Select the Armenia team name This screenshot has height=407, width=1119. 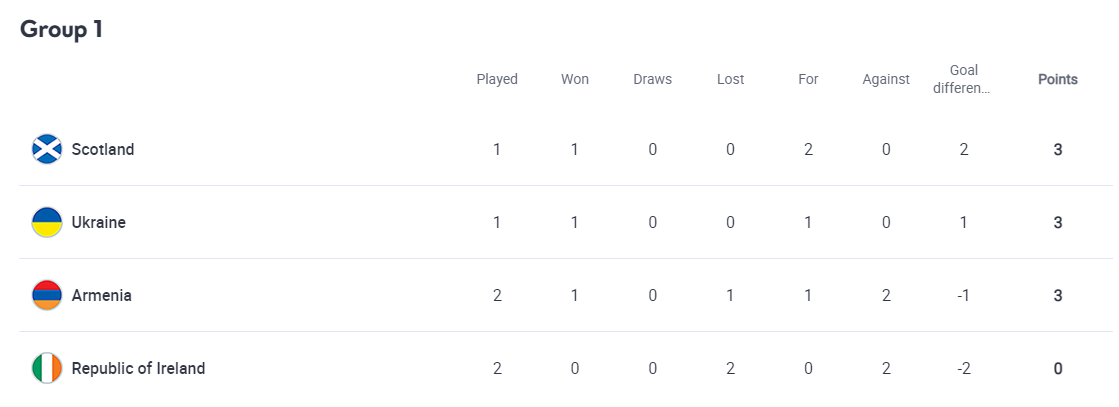[102, 295]
